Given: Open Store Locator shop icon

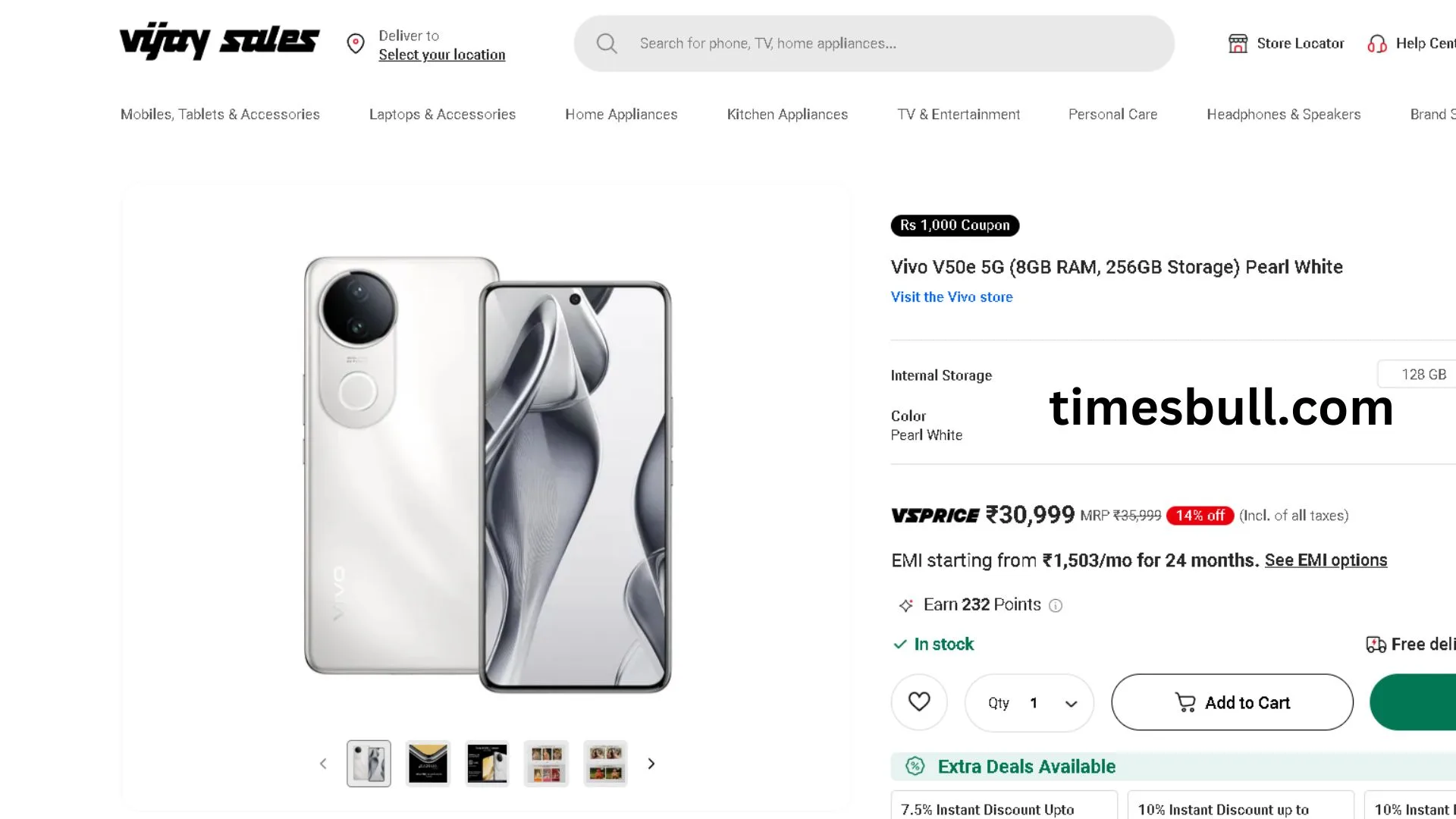Looking at the screenshot, I should pyautogui.click(x=1238, y=43).
